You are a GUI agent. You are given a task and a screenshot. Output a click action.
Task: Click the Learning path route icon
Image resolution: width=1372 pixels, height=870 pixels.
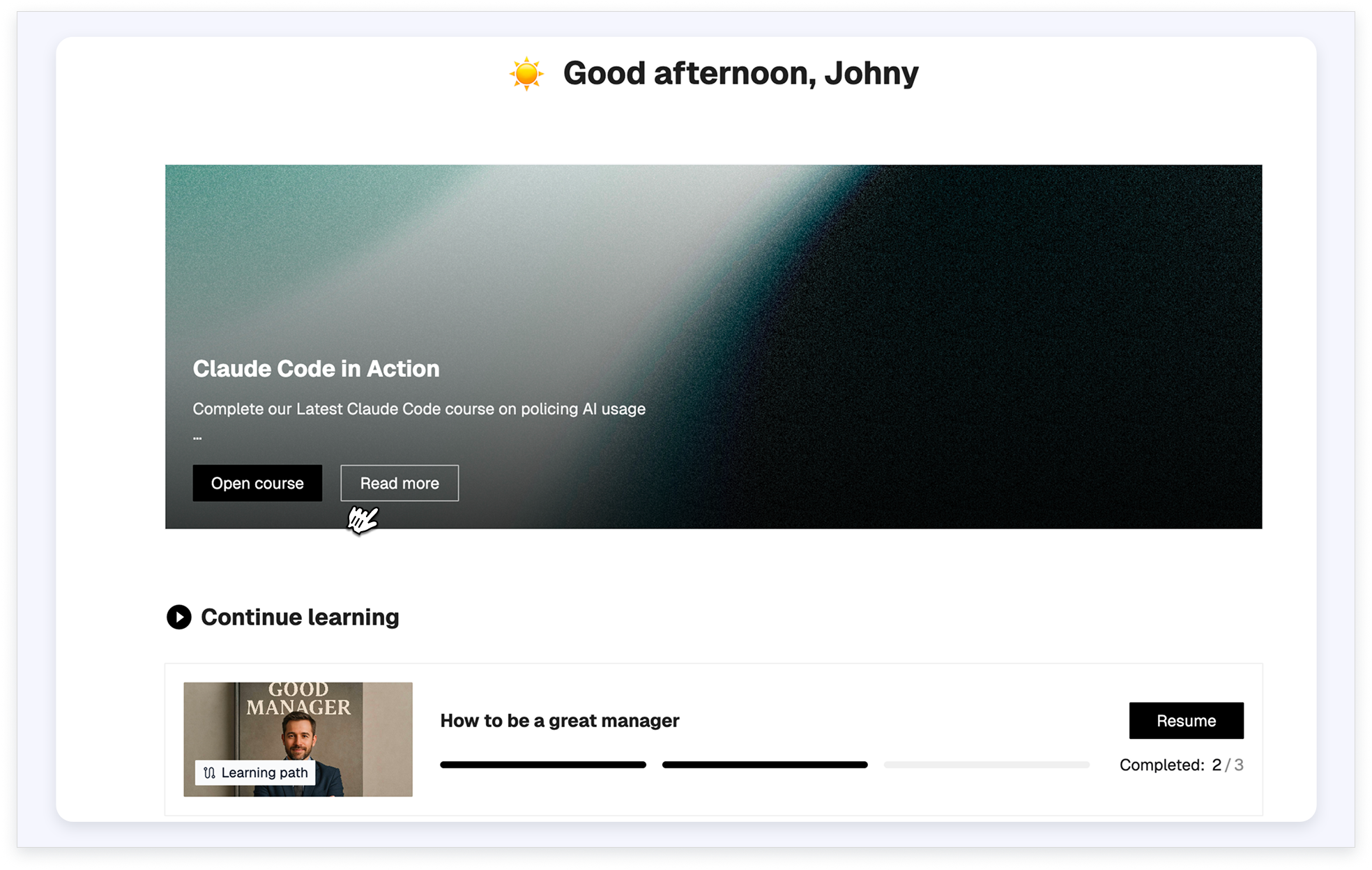209,773
